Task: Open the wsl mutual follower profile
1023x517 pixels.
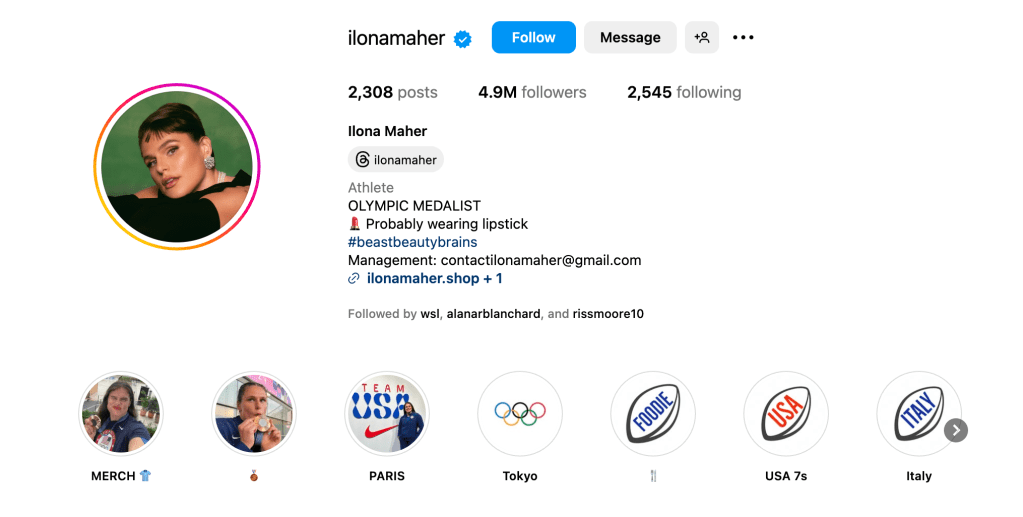Action: pyautogui.click(x=430, y=314)
